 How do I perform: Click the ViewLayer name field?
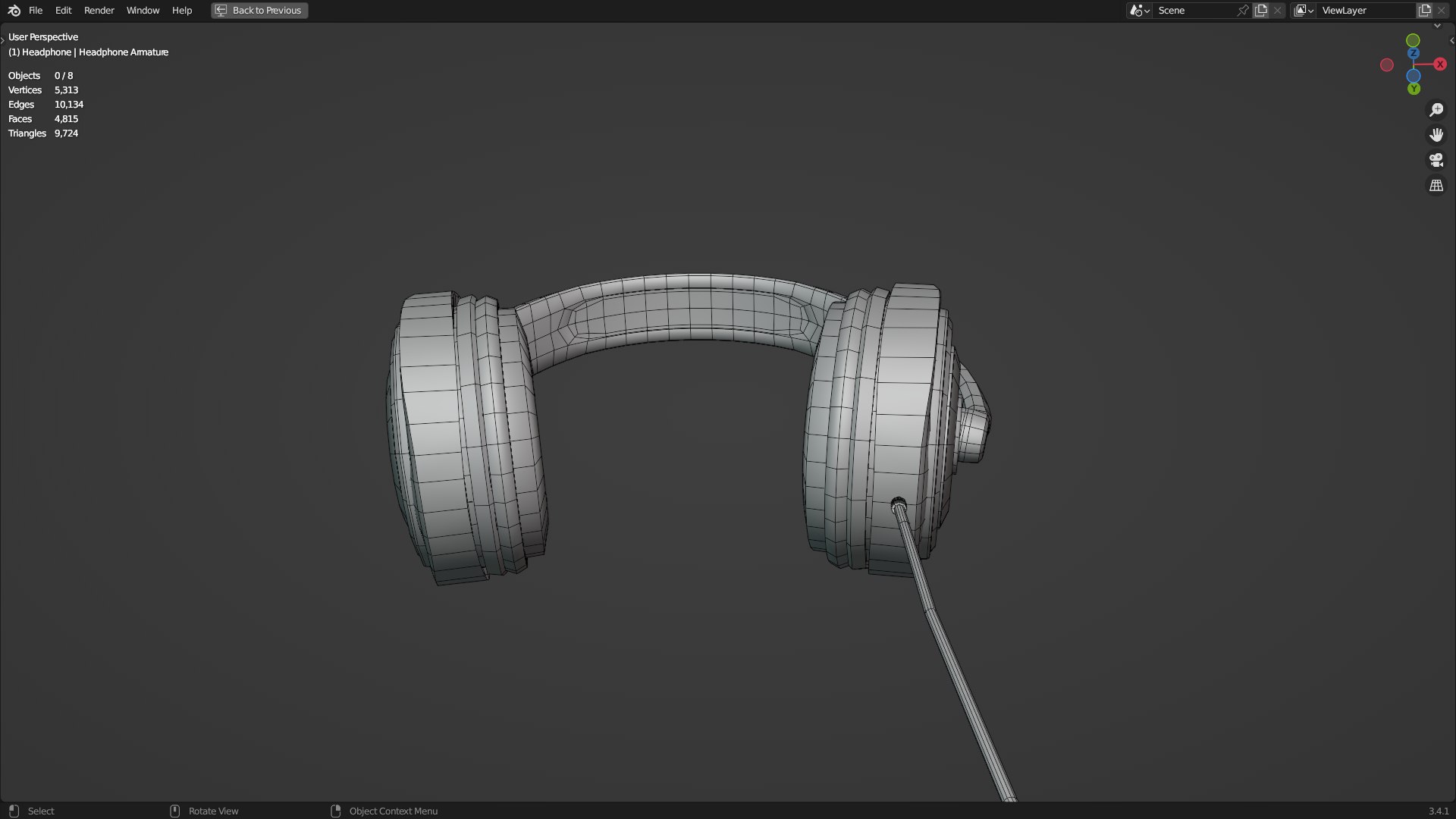point(1367,11)
